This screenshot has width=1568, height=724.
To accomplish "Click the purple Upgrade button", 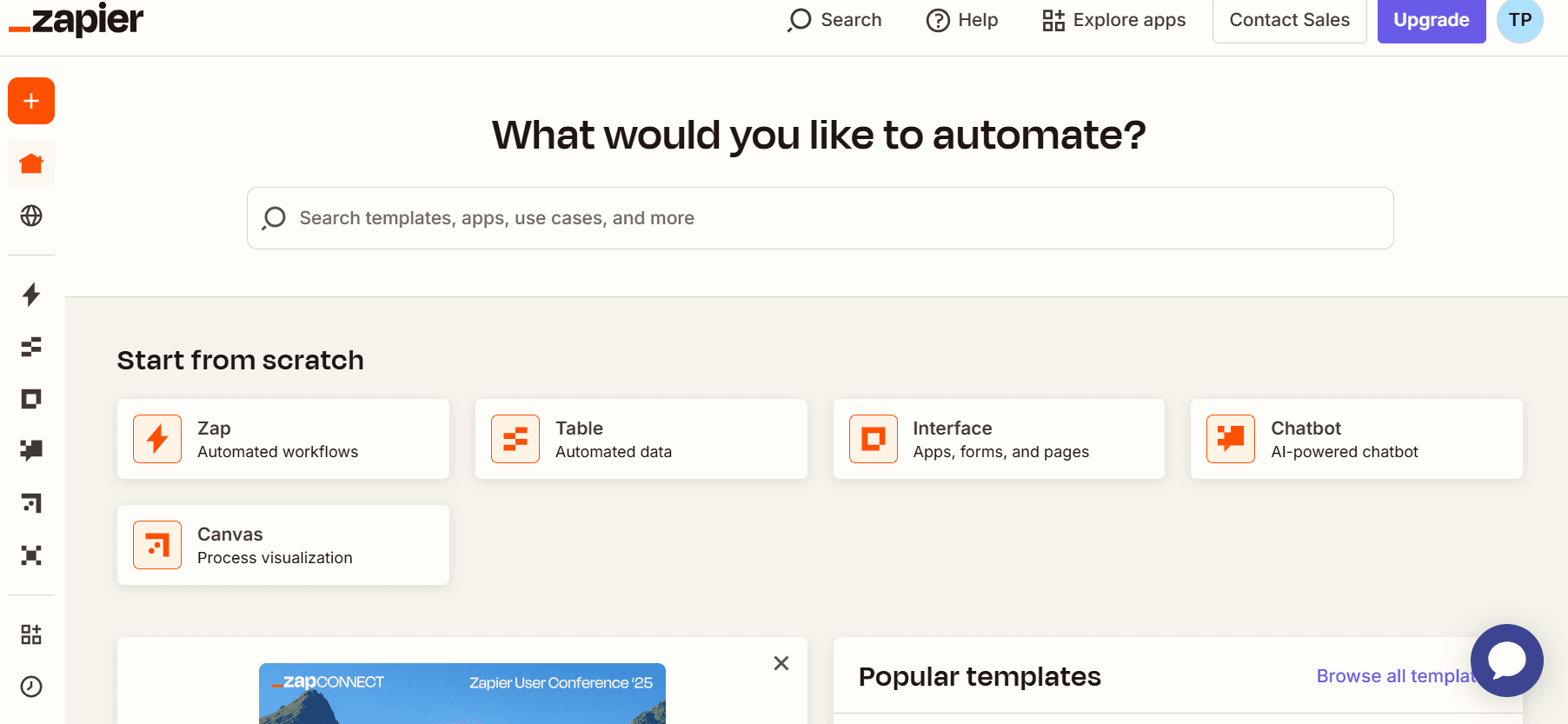I will 1431,20.
